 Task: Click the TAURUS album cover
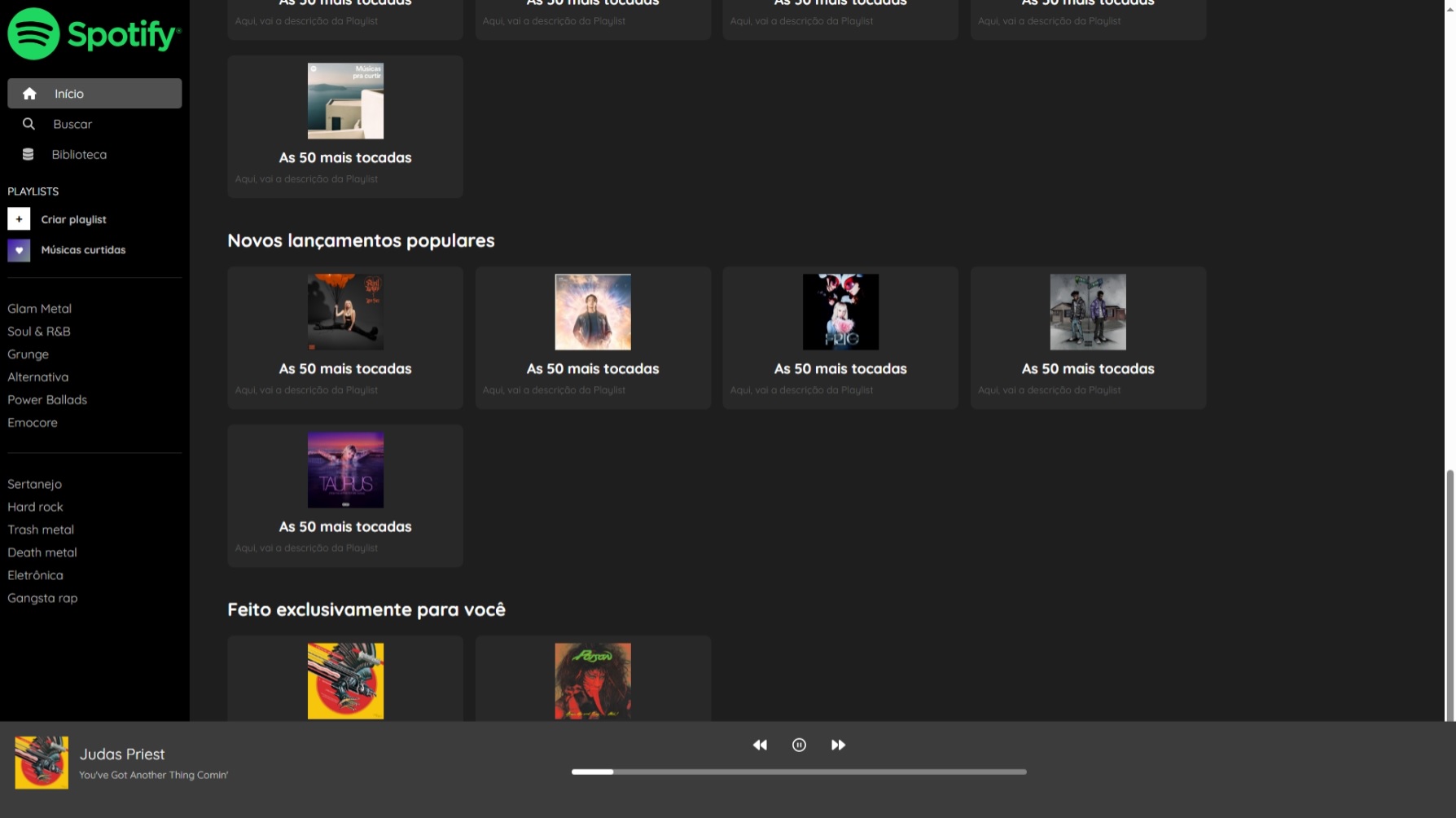pyautogui.click(x=345, y=470)
